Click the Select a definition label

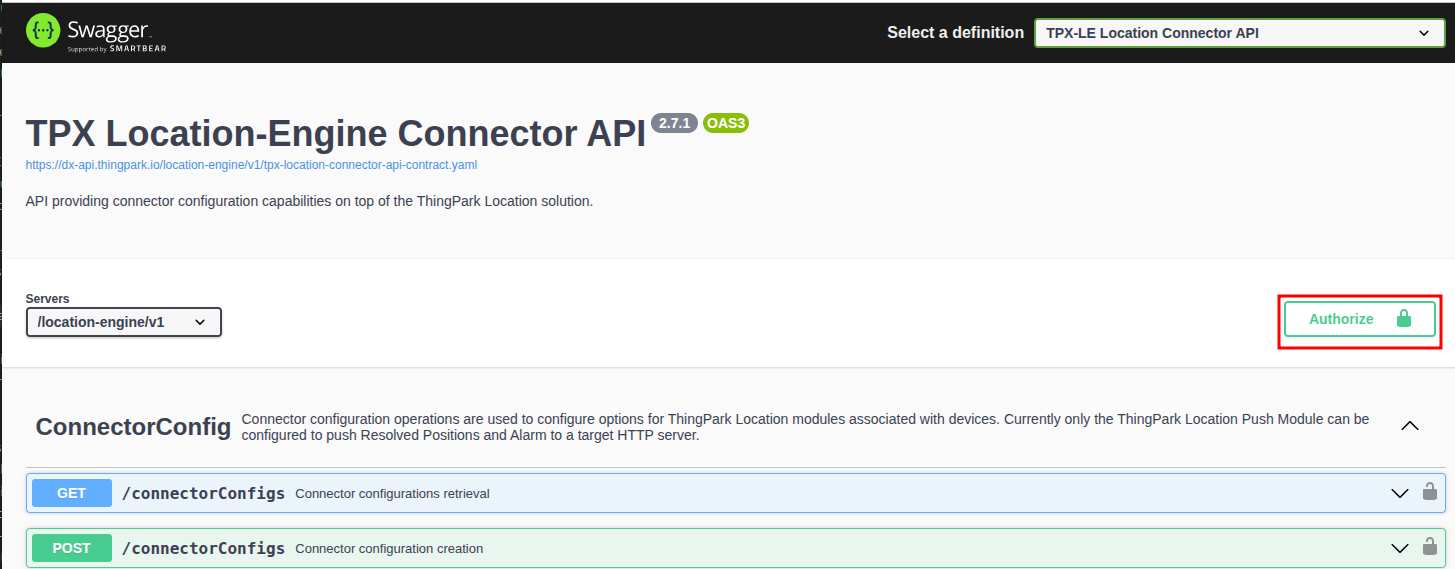click(956, 33)
